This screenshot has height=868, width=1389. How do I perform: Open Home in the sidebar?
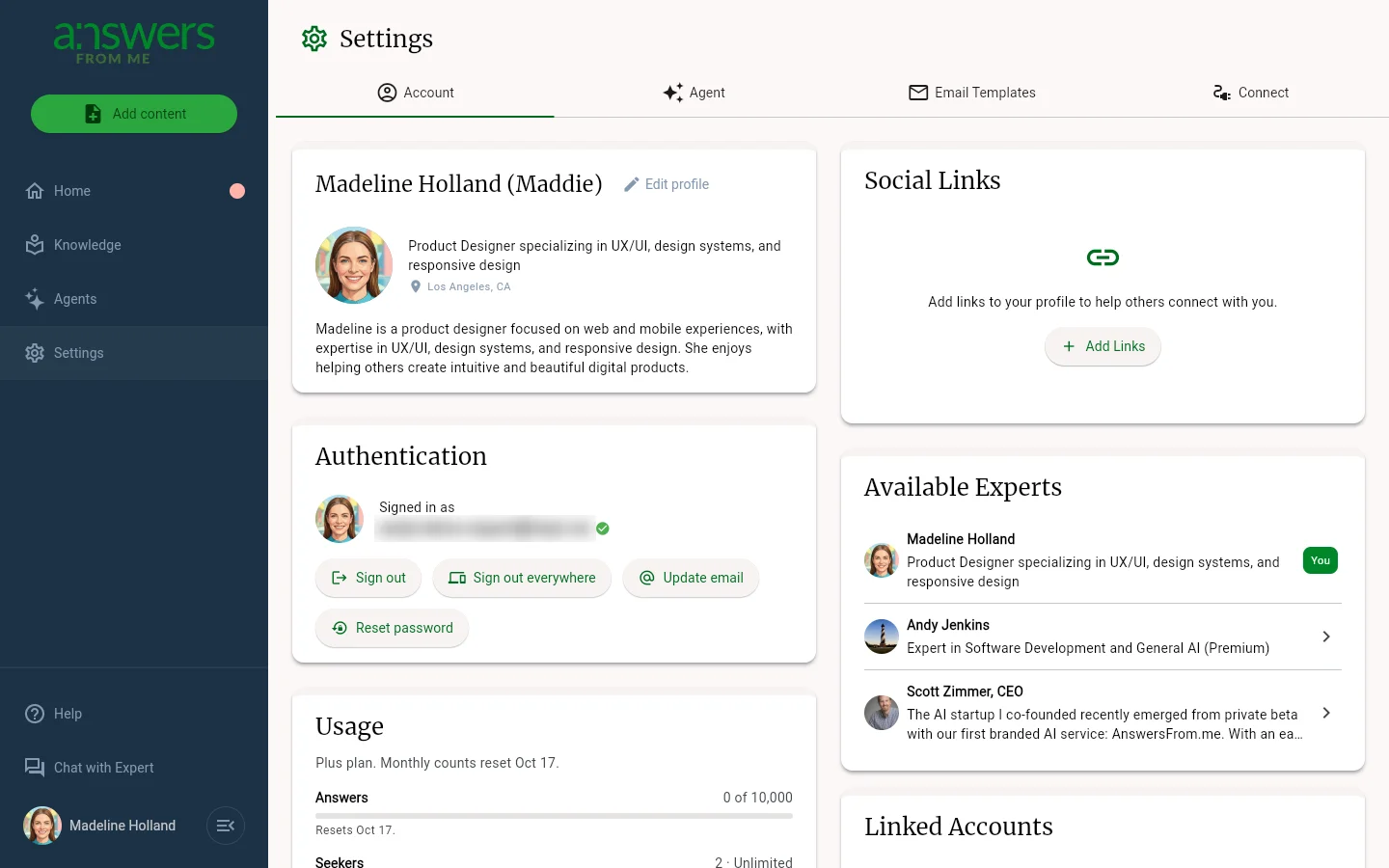[x=134, y=191]
